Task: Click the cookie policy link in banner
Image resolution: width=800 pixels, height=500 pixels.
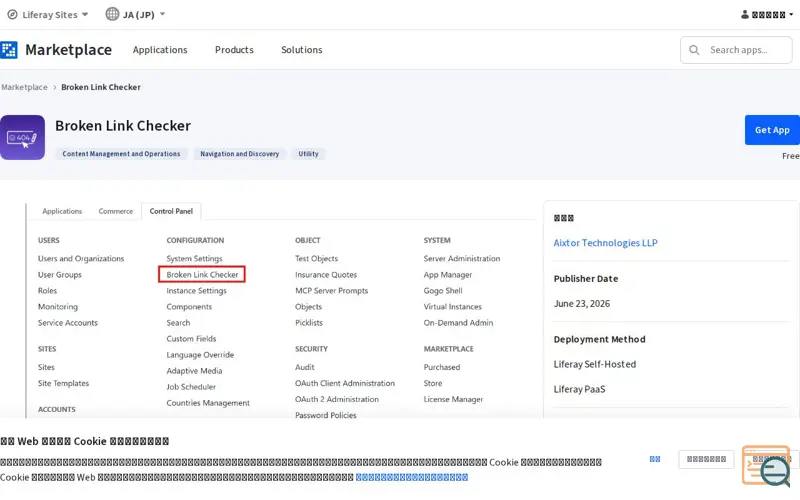Action: click(x=412, y=477)
